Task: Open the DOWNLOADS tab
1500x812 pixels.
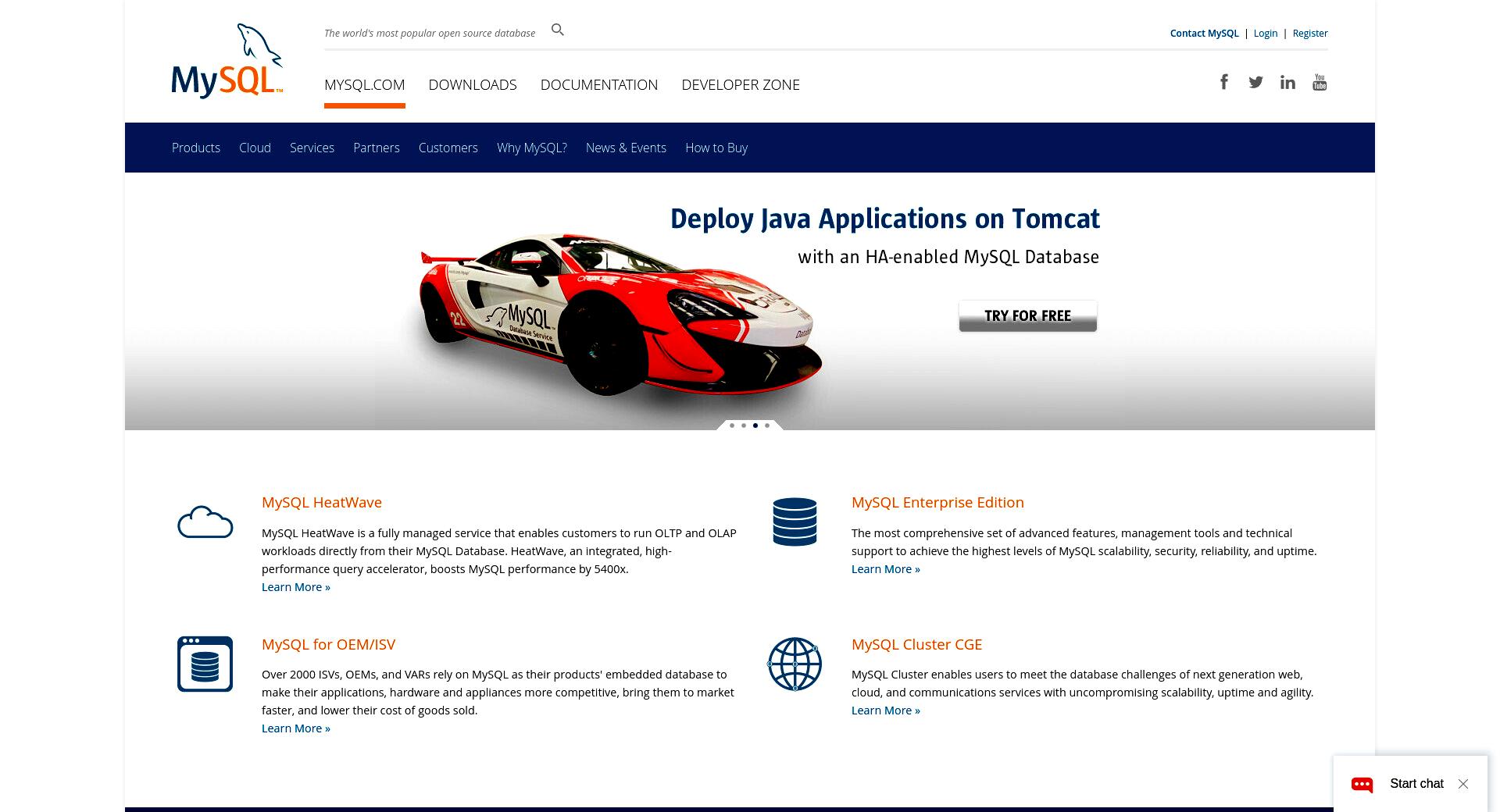Action: coord(473,84)
